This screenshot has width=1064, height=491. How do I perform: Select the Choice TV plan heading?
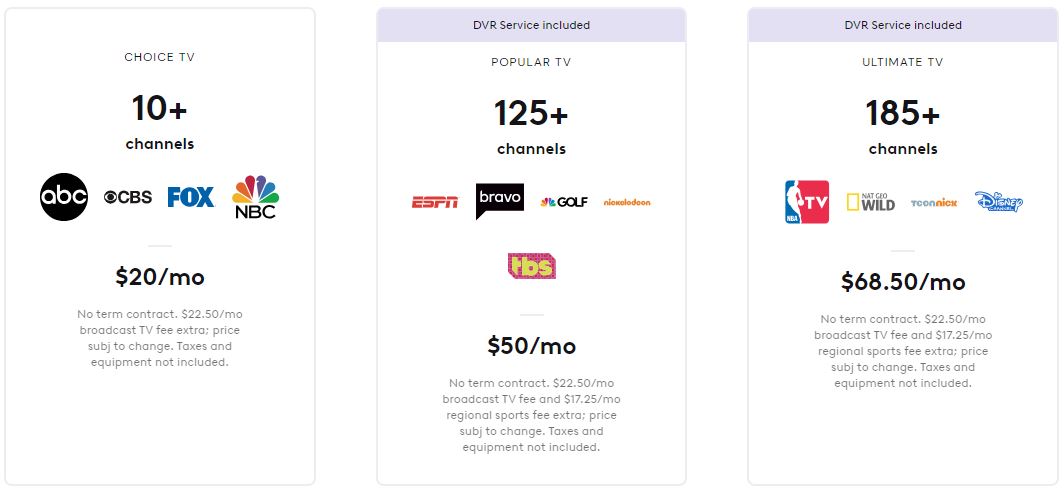[160, 57]
